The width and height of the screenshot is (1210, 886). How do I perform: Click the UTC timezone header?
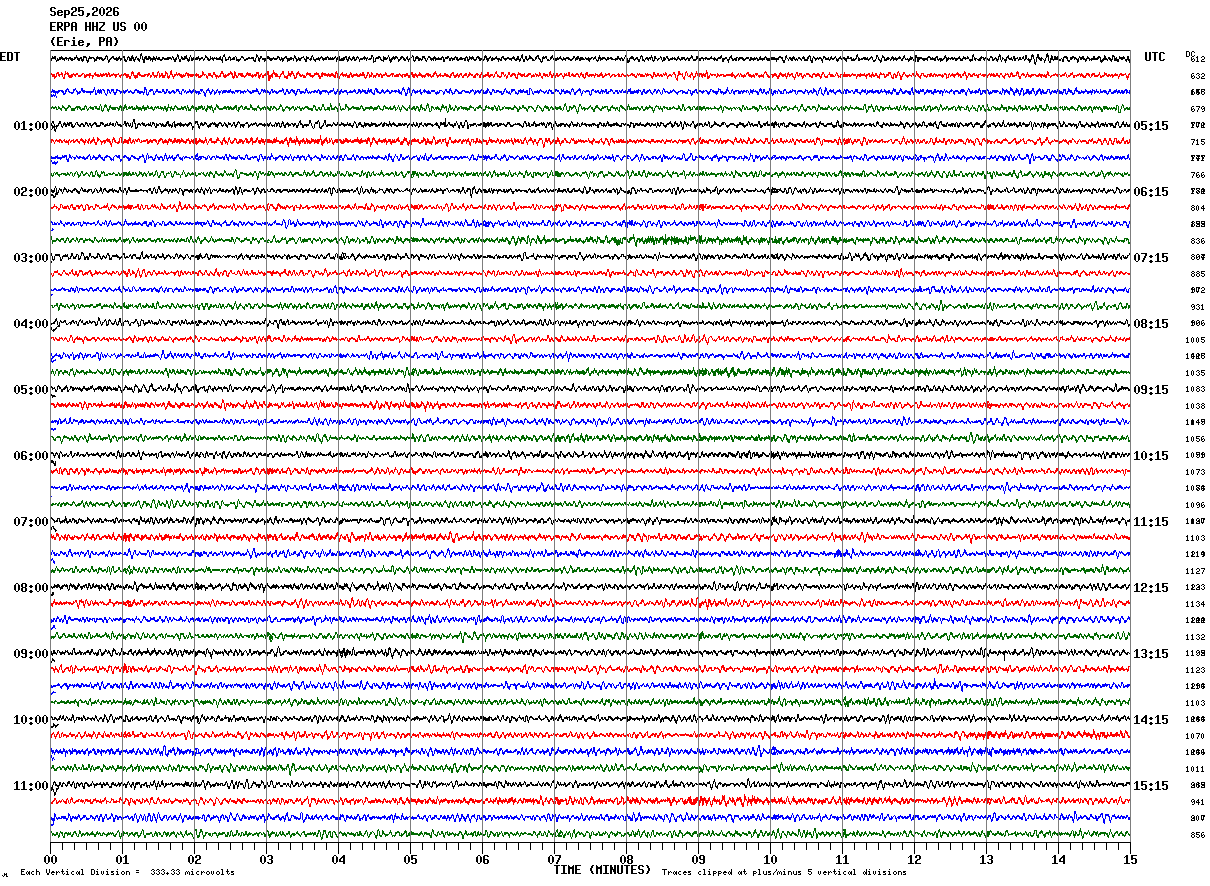pyautogui.click(x=1155, y=57)
